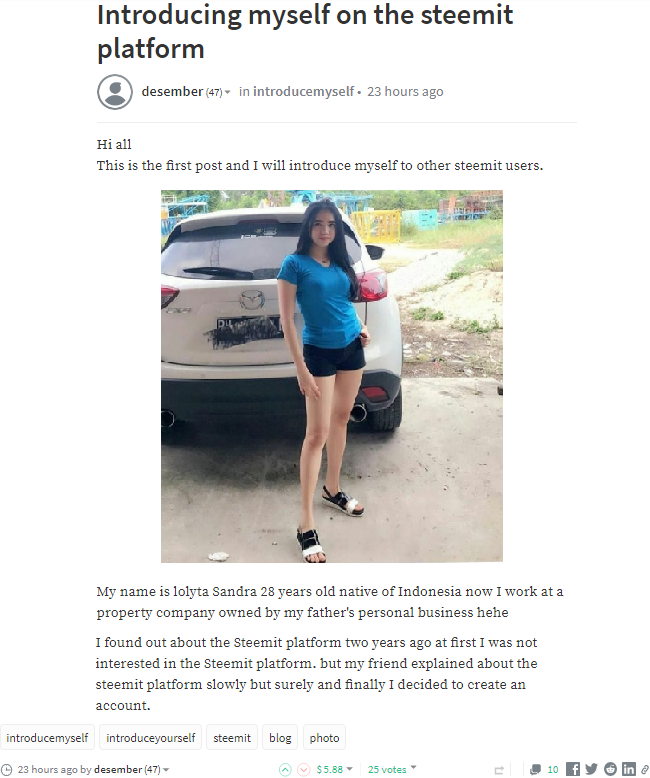Image resolution: width=650 pixels, height=778 pixels.
Task: Open the introducemyself category link in header
Action: pyautogui.click(x=304, y=92)
